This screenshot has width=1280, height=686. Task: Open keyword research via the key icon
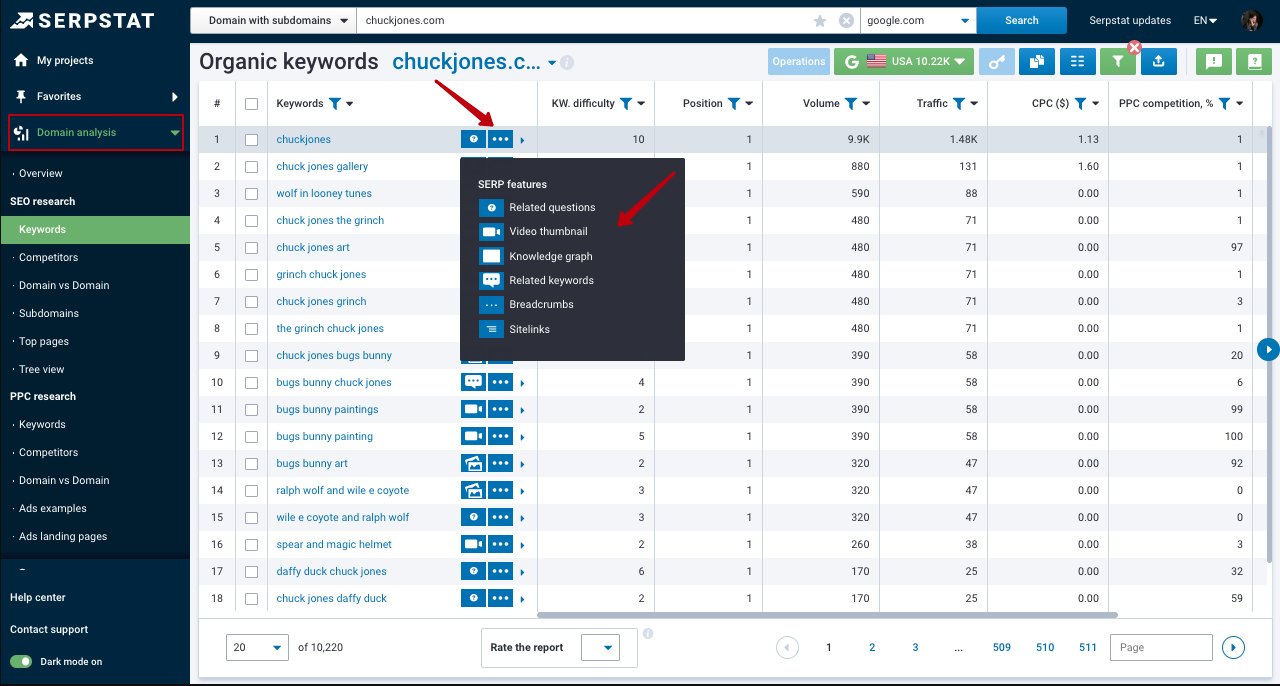pyautogui.click(x=996, y=61)
